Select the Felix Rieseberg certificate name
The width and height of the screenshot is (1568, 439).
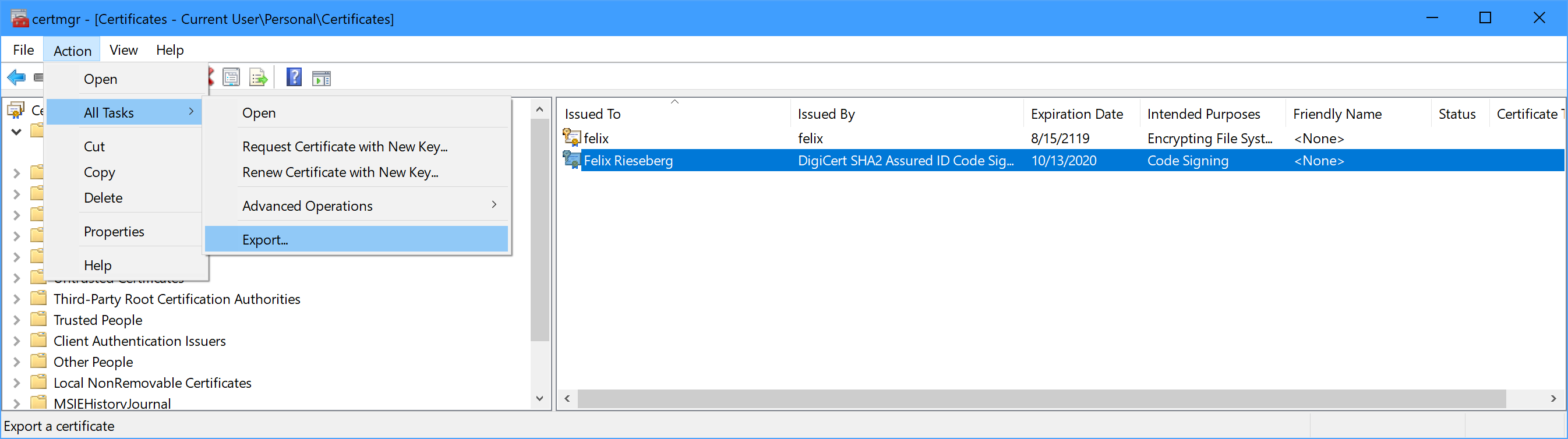coord(628,161)
